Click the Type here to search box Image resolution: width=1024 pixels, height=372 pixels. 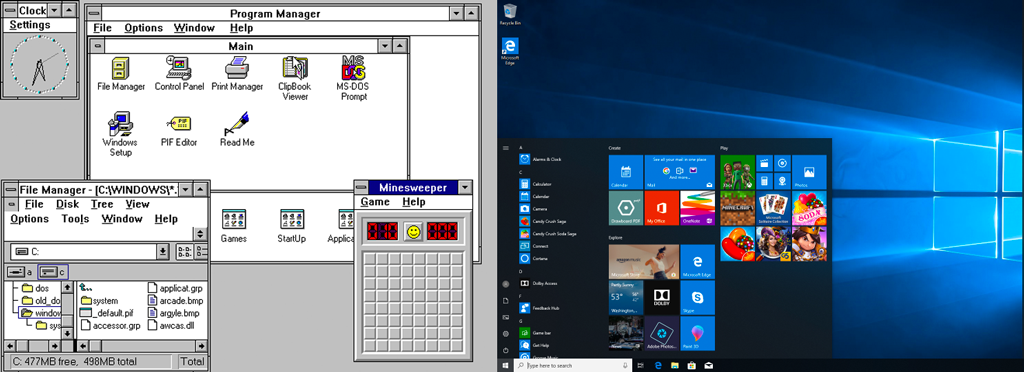click(x=573, y=365)
